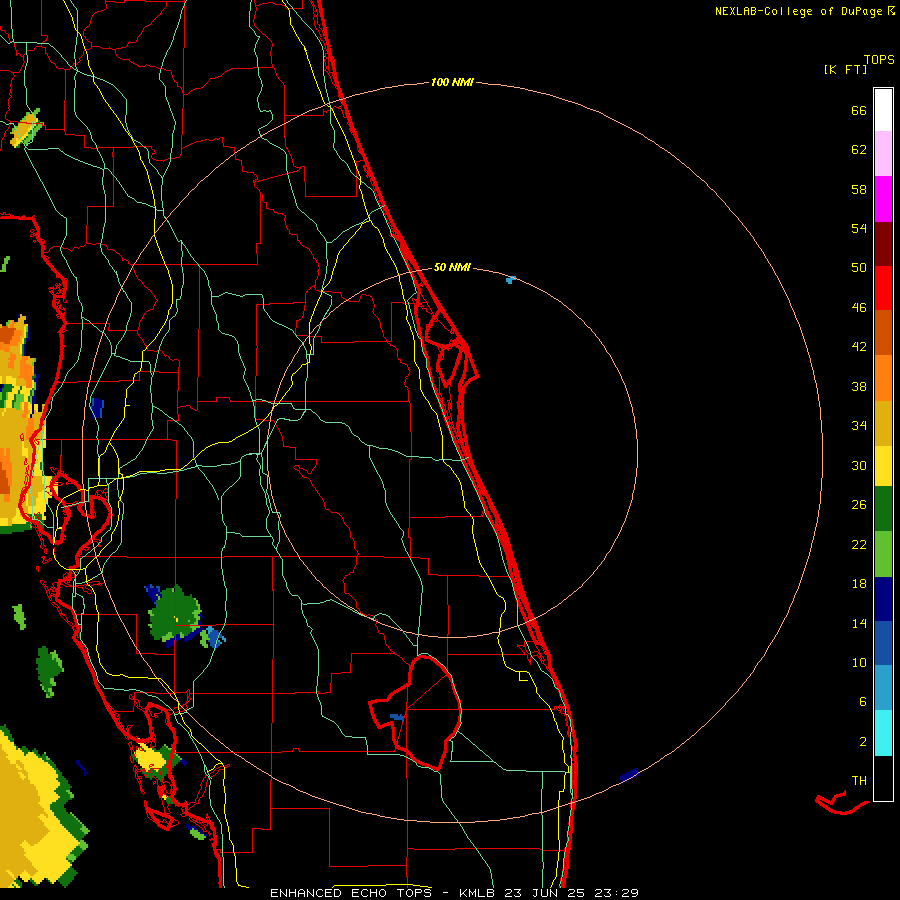Click the black TH band of the legend

click(883, 778)
